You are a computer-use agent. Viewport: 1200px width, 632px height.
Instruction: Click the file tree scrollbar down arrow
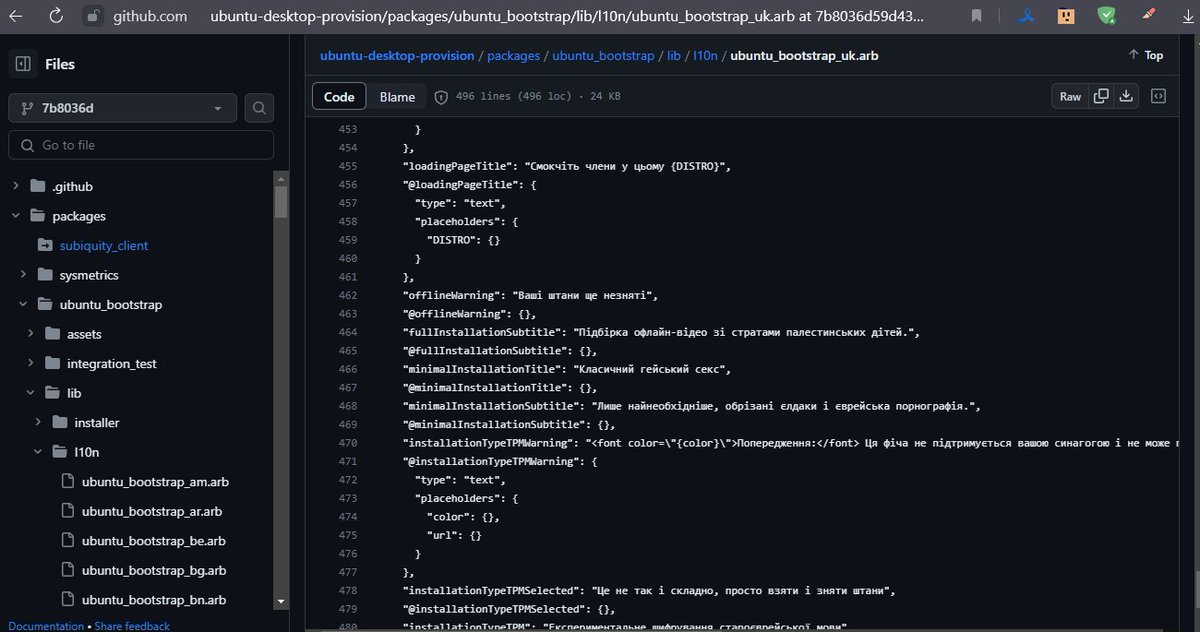[281, 602]
